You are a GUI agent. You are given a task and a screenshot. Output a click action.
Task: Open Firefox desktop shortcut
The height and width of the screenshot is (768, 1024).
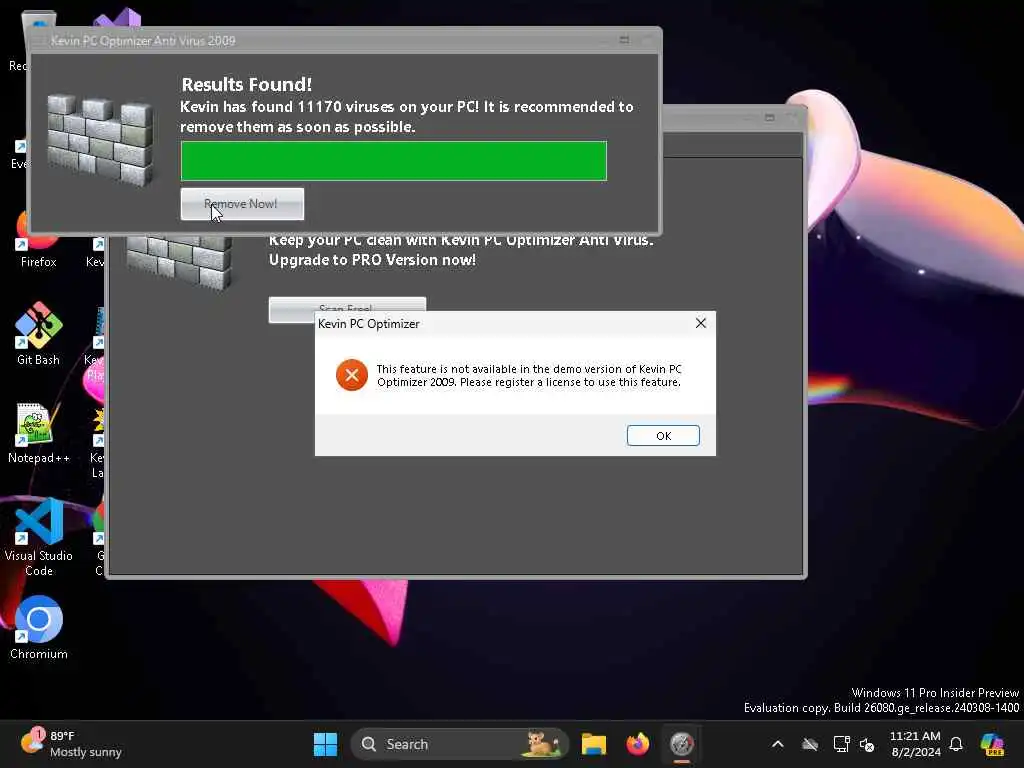coord(38,240)
